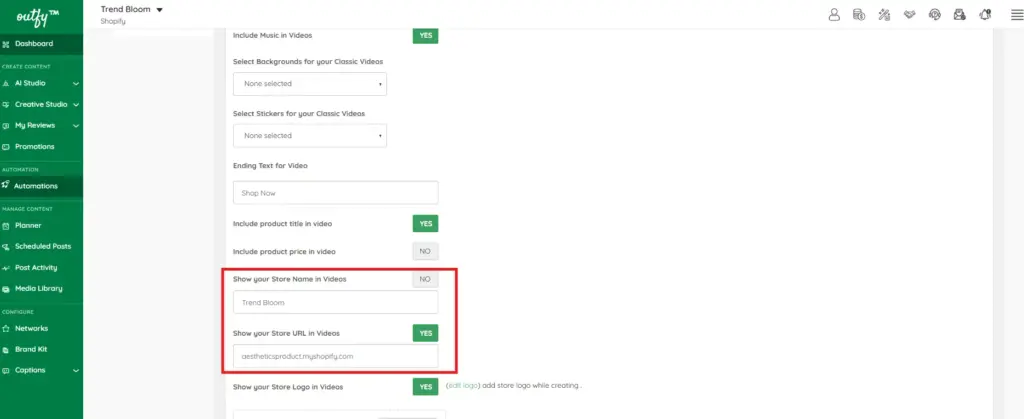Viewport: 1024px width, 419px height.
Task: Click the Post Activity pulse icon
Action: (x=6, y=268)
